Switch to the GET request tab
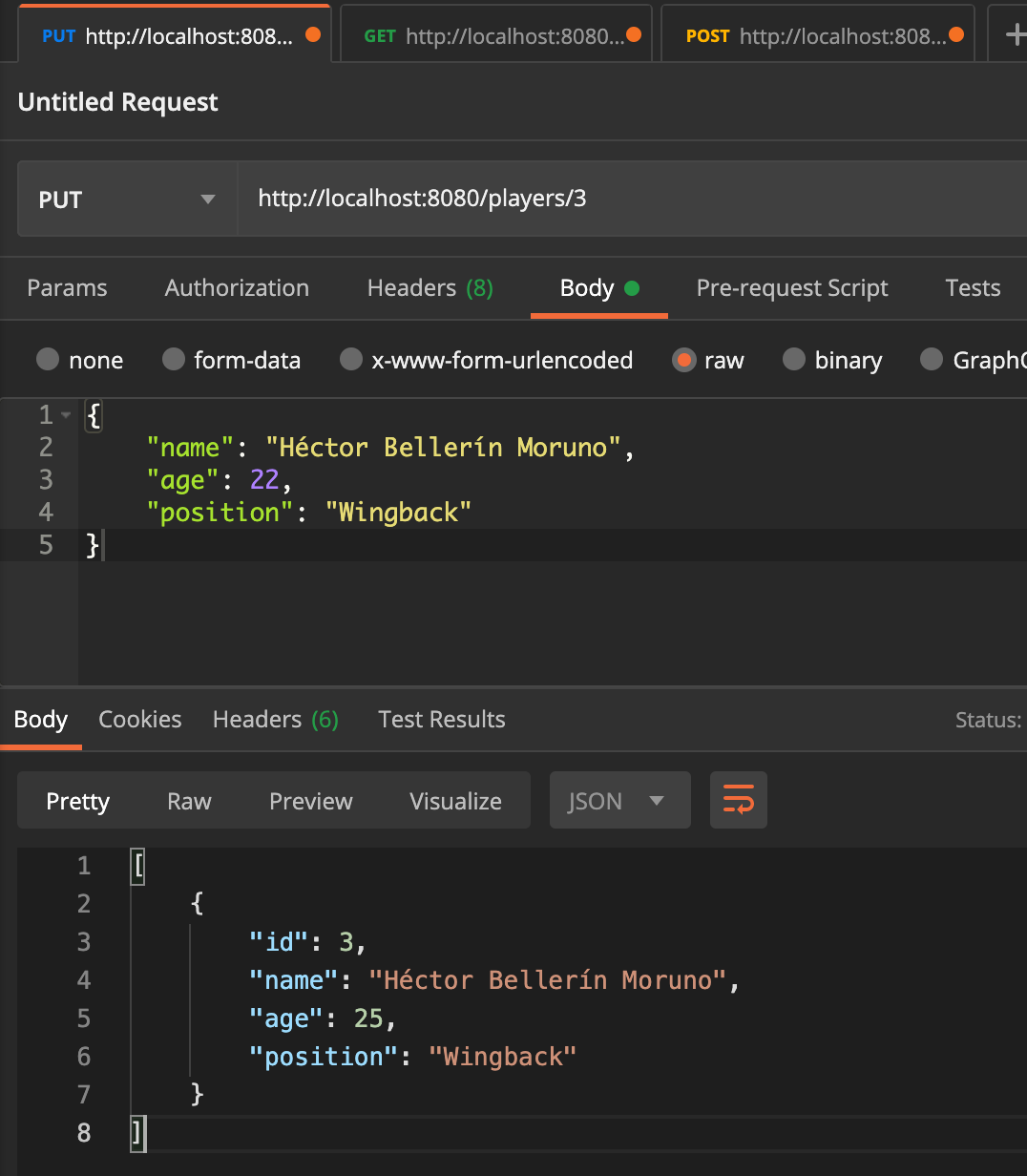The image size is (1027, 1176). point(494,36)
